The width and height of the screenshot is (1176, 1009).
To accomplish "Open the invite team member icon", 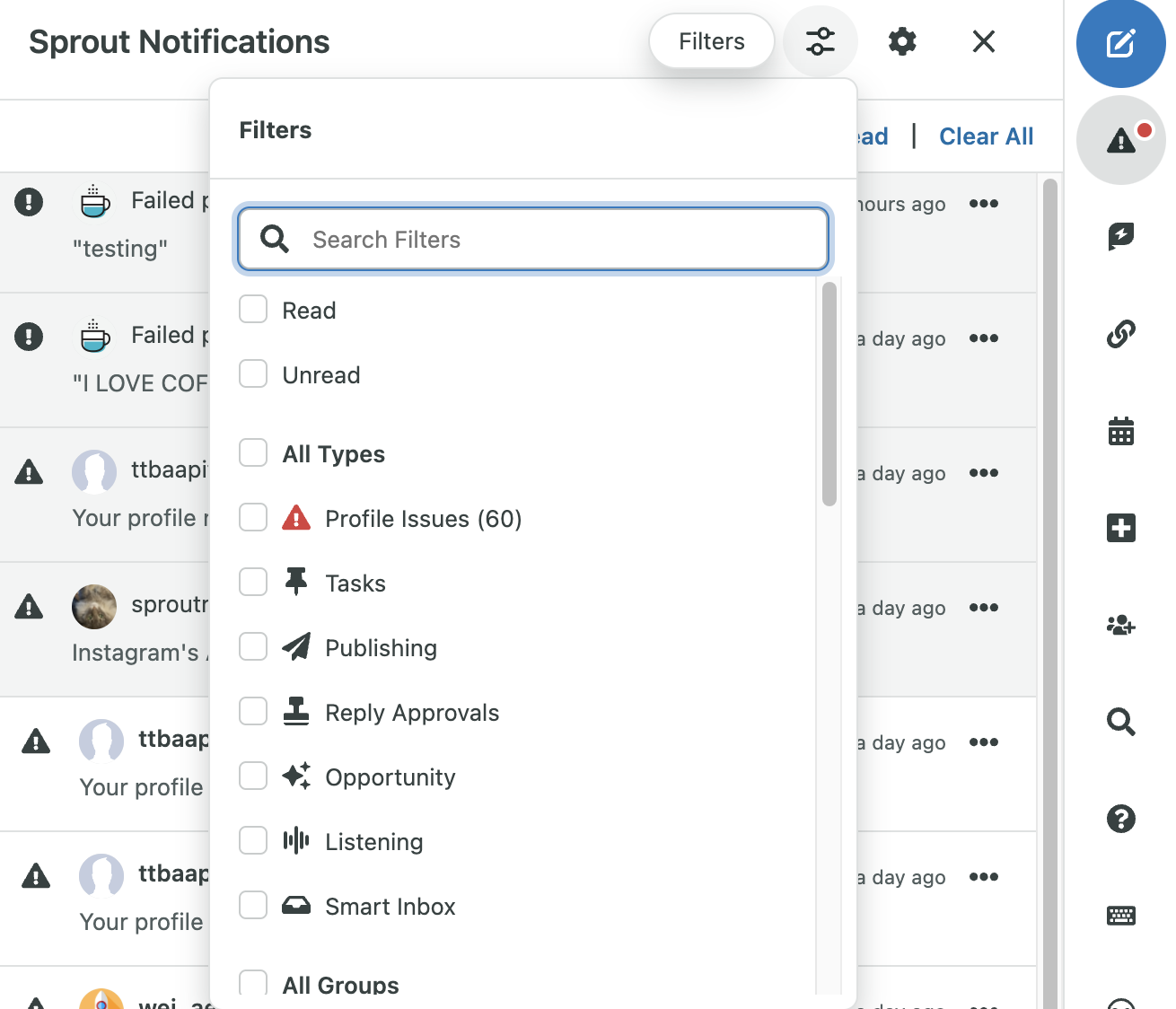I will coord(1120,625).
